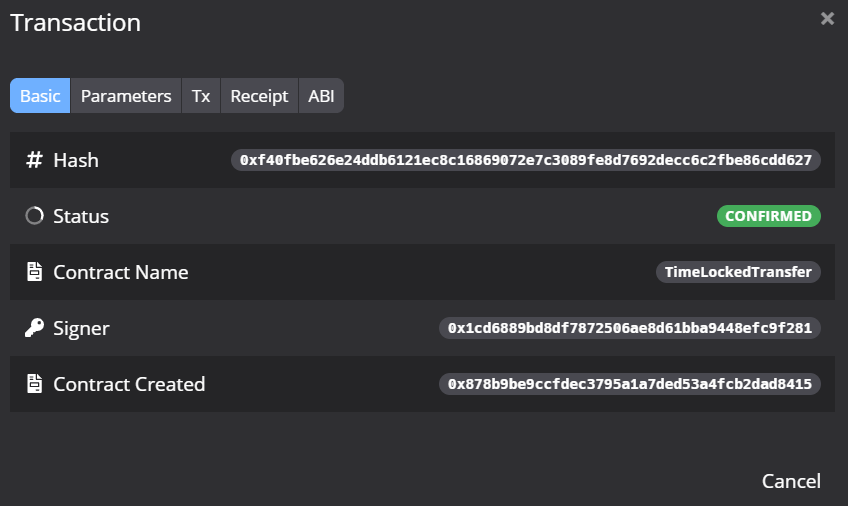Screen dimensions: 848x506
Task: Click the Contract Created document icon
Action: (34, 384)
